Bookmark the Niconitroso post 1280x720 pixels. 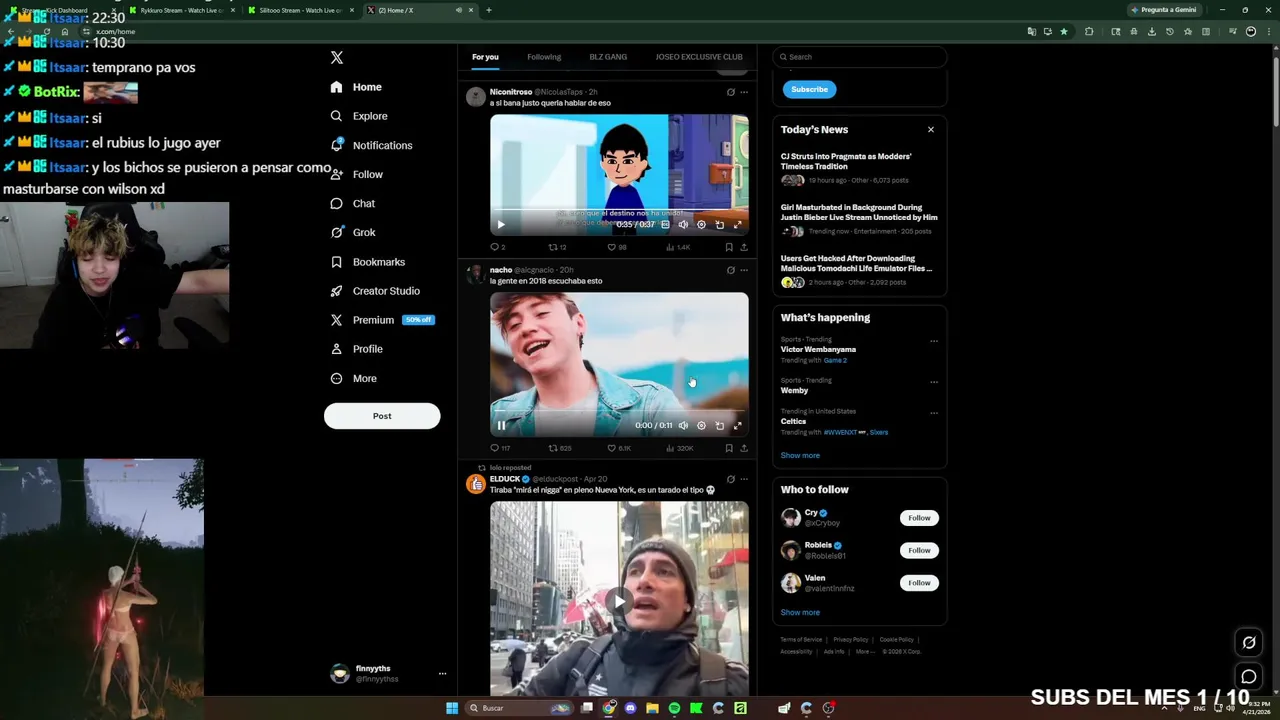729,247
